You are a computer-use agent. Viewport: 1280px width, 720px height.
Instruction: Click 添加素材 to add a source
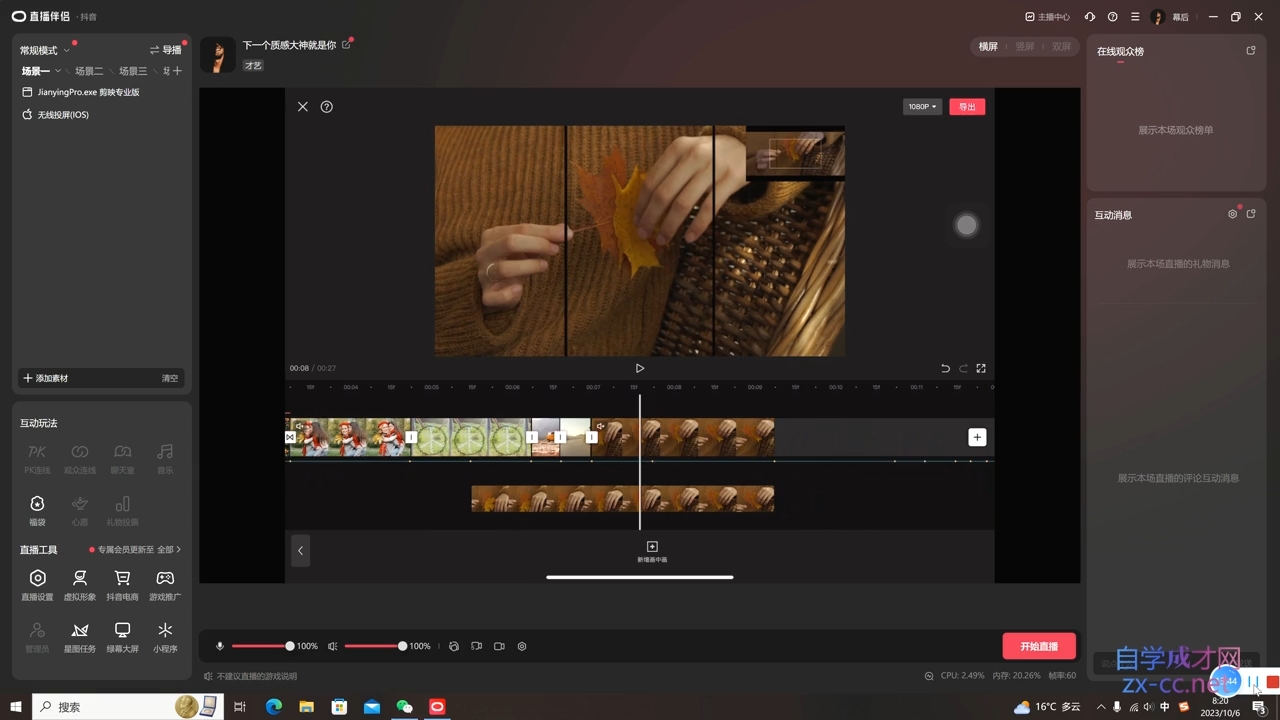coord(46,378)
